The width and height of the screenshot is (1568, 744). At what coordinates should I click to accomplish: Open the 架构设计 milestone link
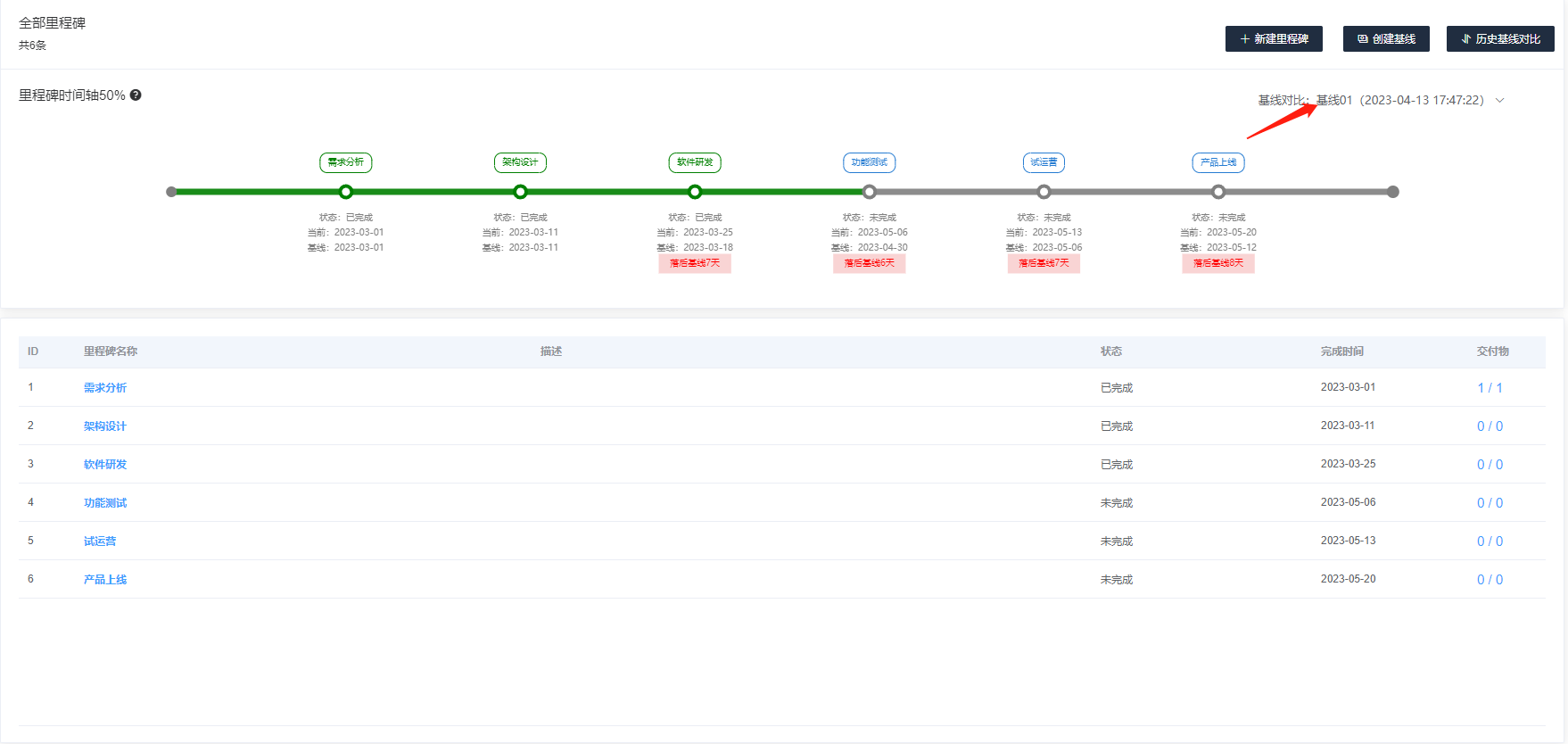(x=105, y=426)
